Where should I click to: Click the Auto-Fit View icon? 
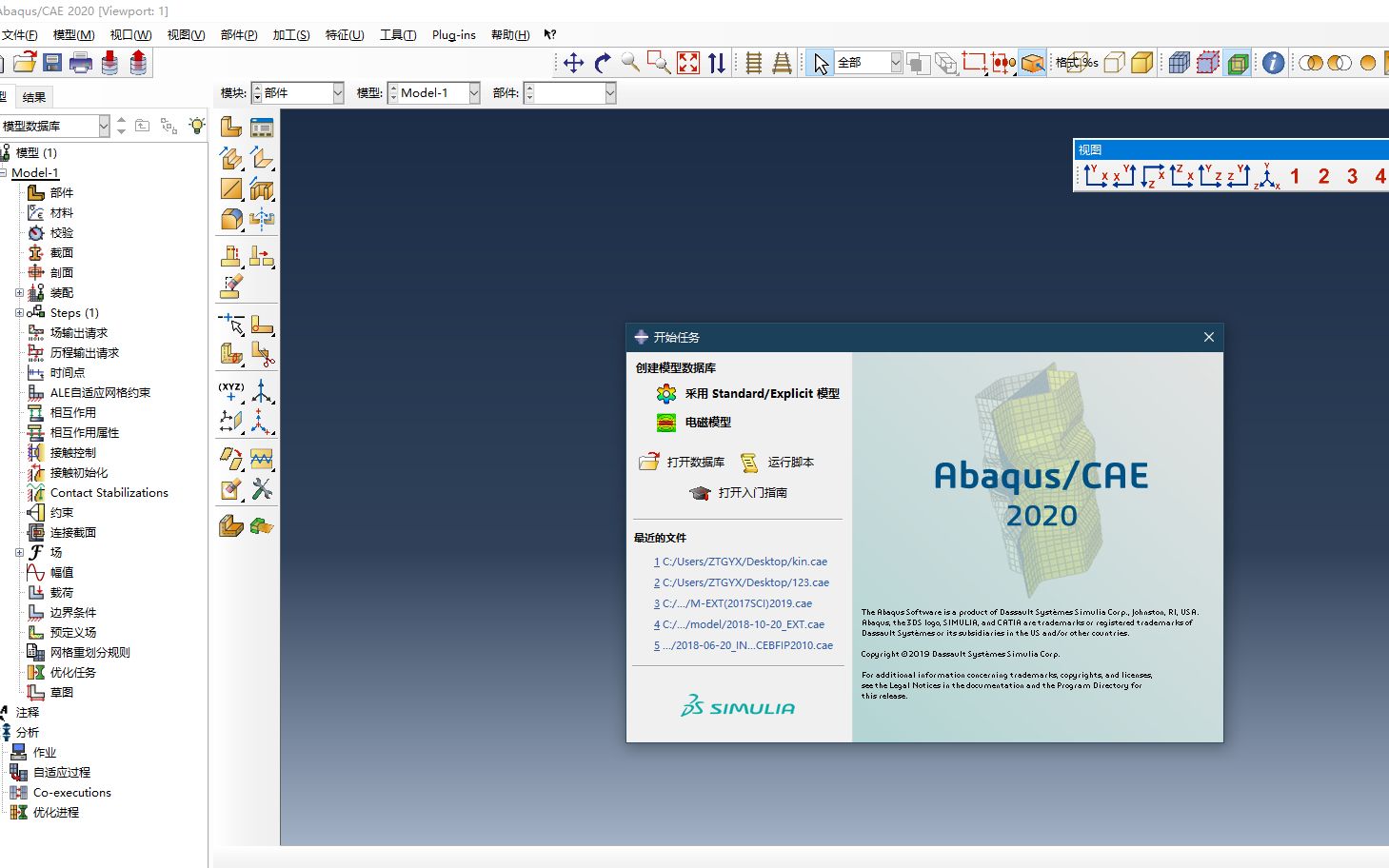pos(688,63)
